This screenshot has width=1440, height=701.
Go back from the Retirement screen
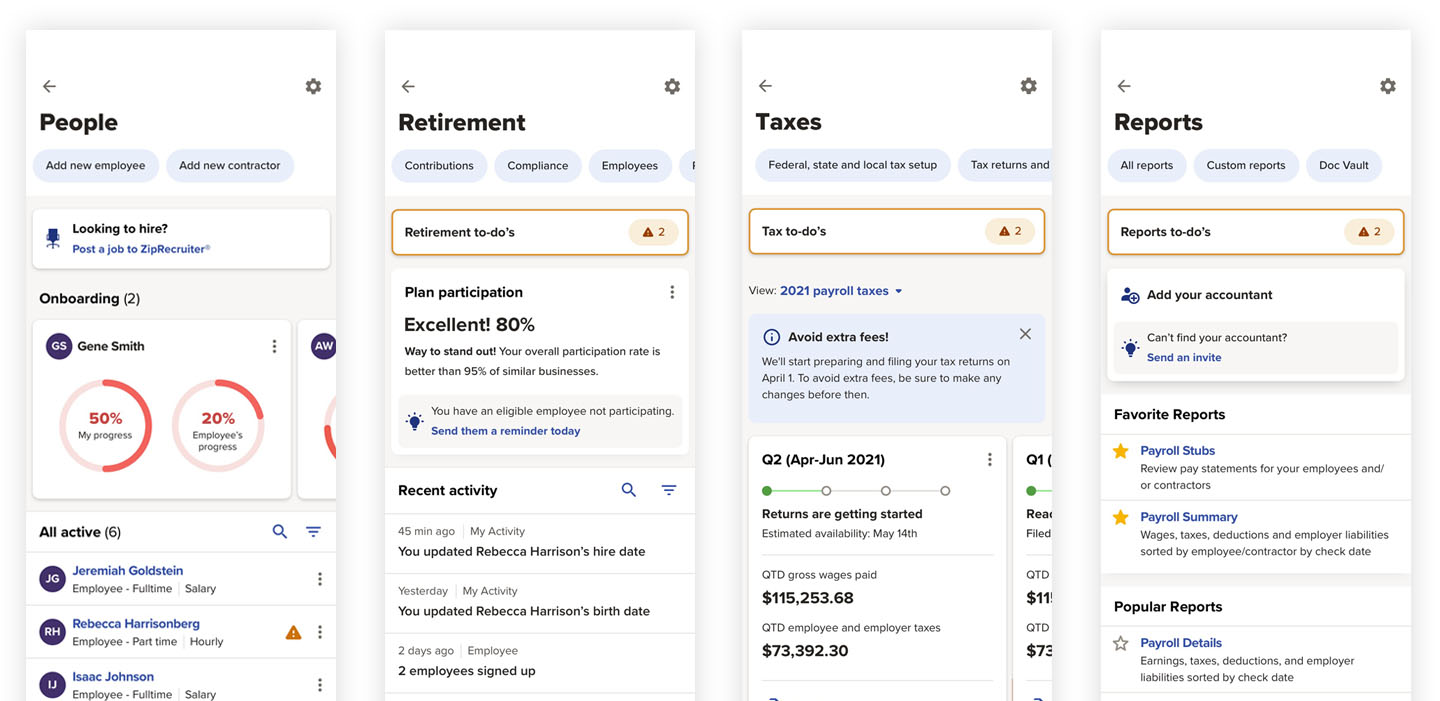pos(408,87)
